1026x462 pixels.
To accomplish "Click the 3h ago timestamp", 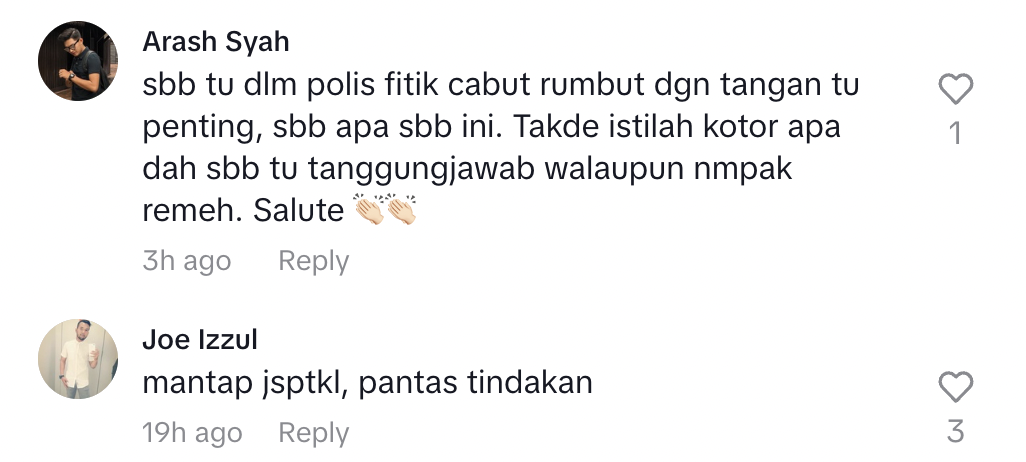I will (186, 261).
